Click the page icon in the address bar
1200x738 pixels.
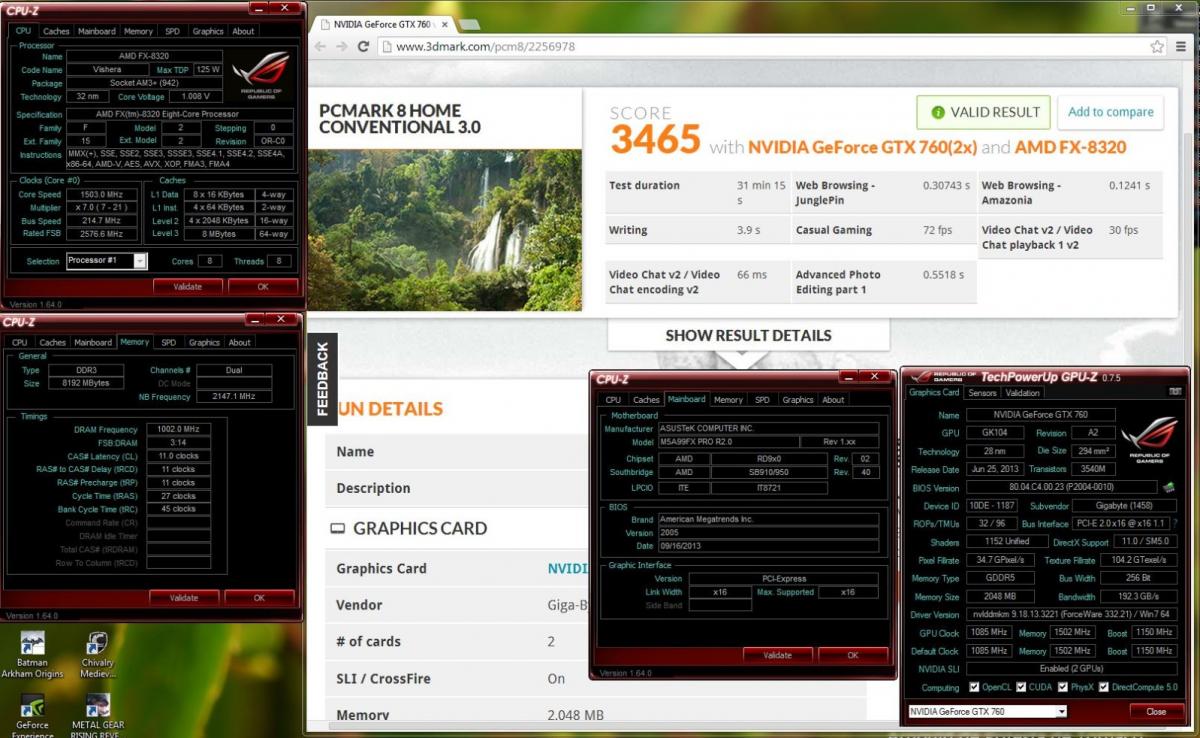click(386, 47)
